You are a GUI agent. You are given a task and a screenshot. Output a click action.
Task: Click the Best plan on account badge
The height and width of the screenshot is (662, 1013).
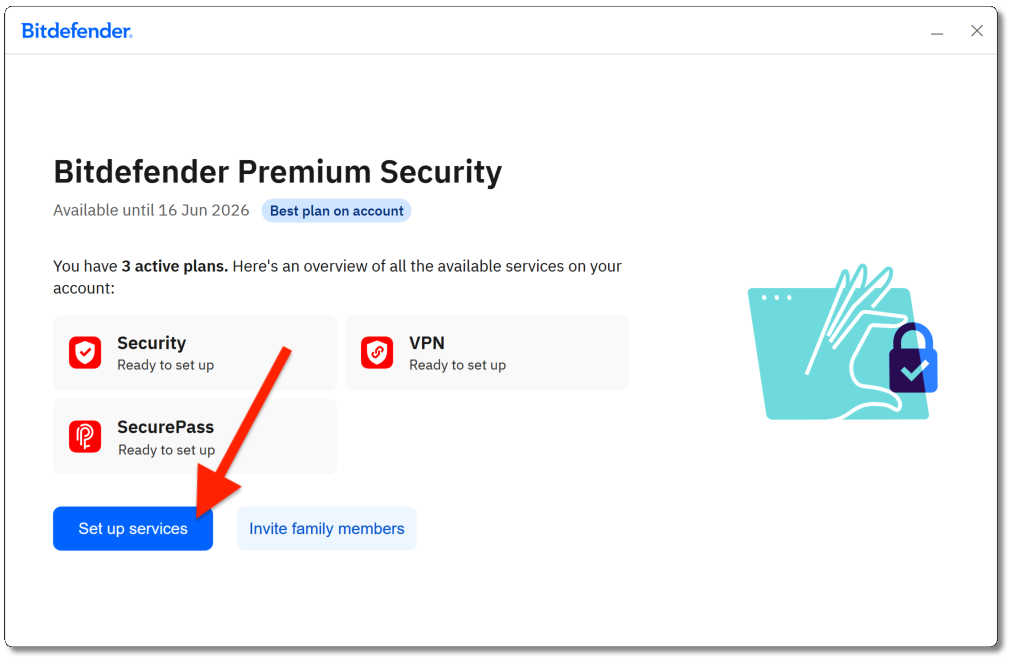click(336, 210)
